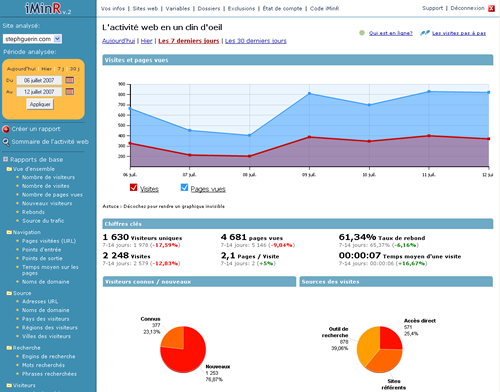Open Nombre de pages vues report
Viewport: 500px width, 392px height.
[x=52, y=195]
